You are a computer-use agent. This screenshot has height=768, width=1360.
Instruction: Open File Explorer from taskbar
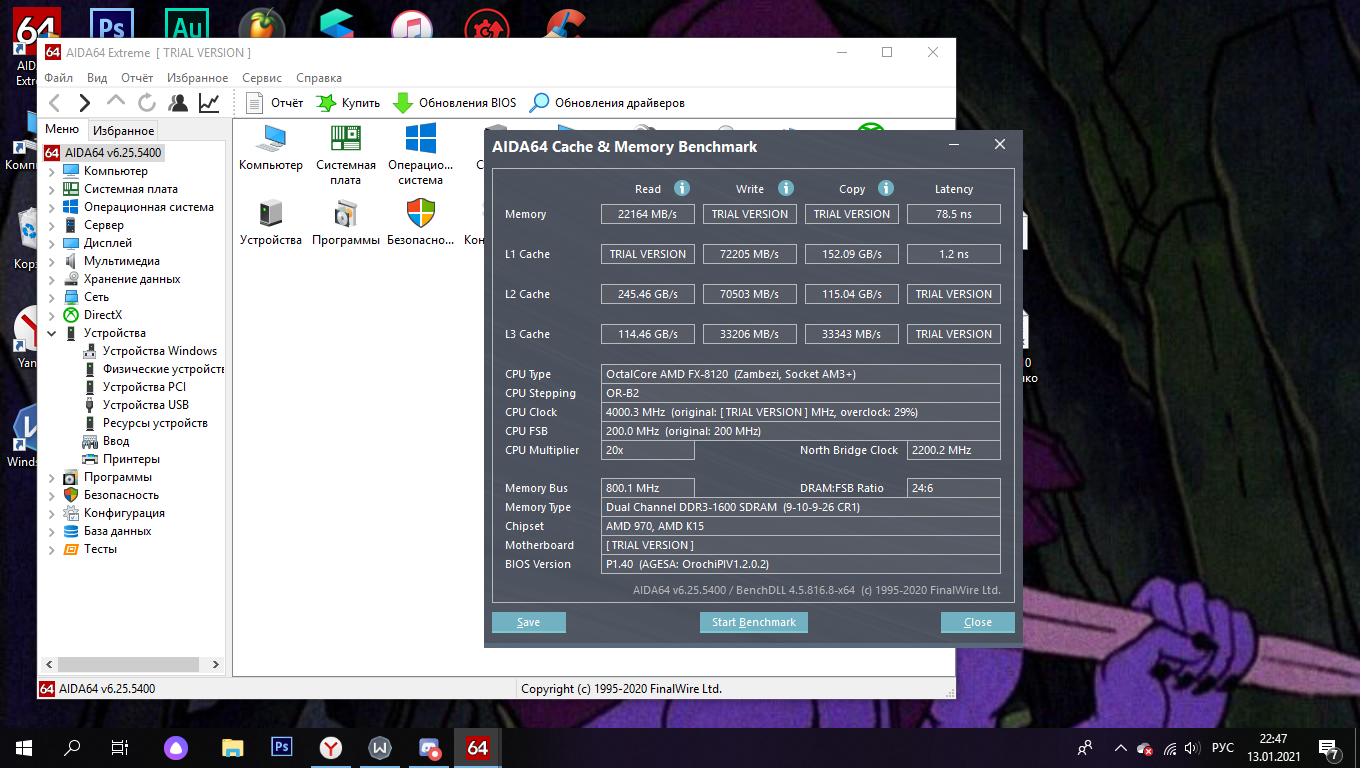click(x=232, y=747)
